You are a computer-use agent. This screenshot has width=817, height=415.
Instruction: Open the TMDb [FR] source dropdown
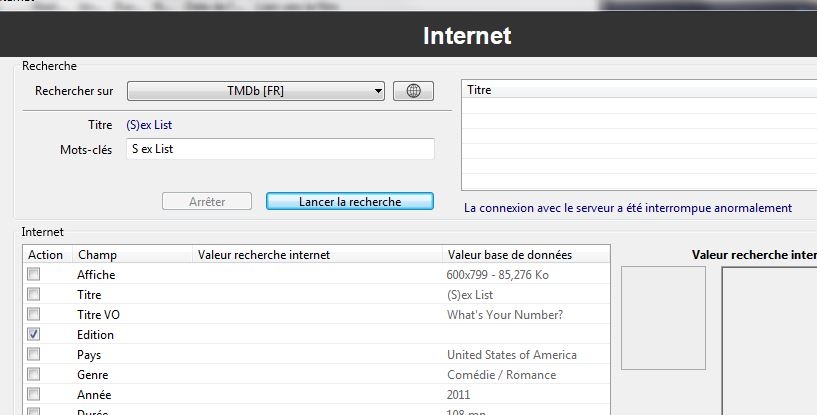[256, 91]
